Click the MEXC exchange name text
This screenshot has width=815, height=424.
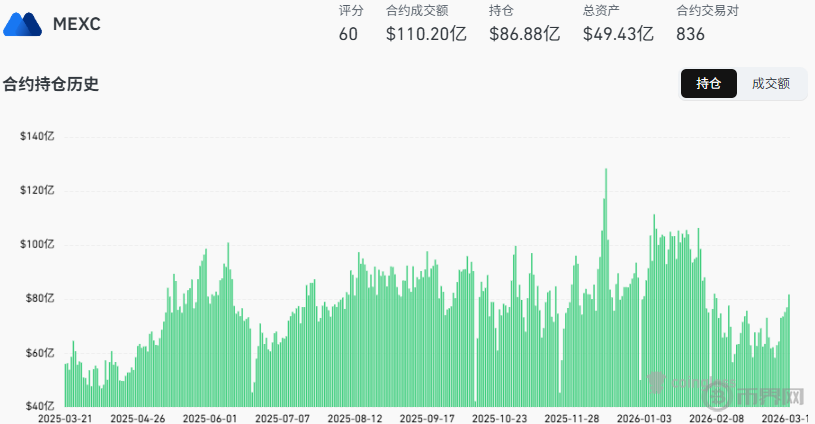pyautogui.click(x=76, y=24)
